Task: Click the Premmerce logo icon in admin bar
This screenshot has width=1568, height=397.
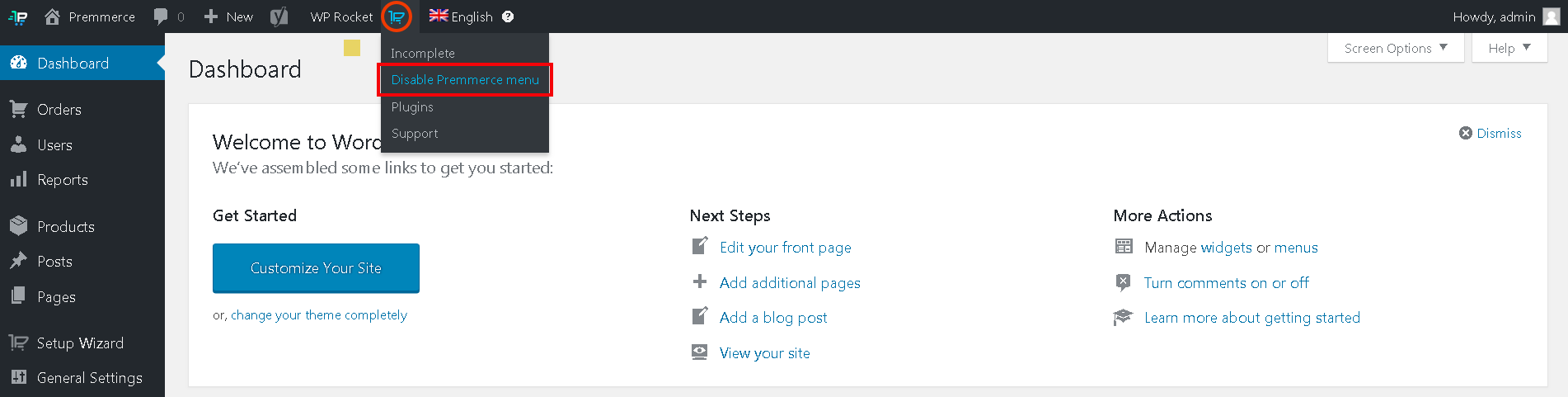Action: [17, 17]
